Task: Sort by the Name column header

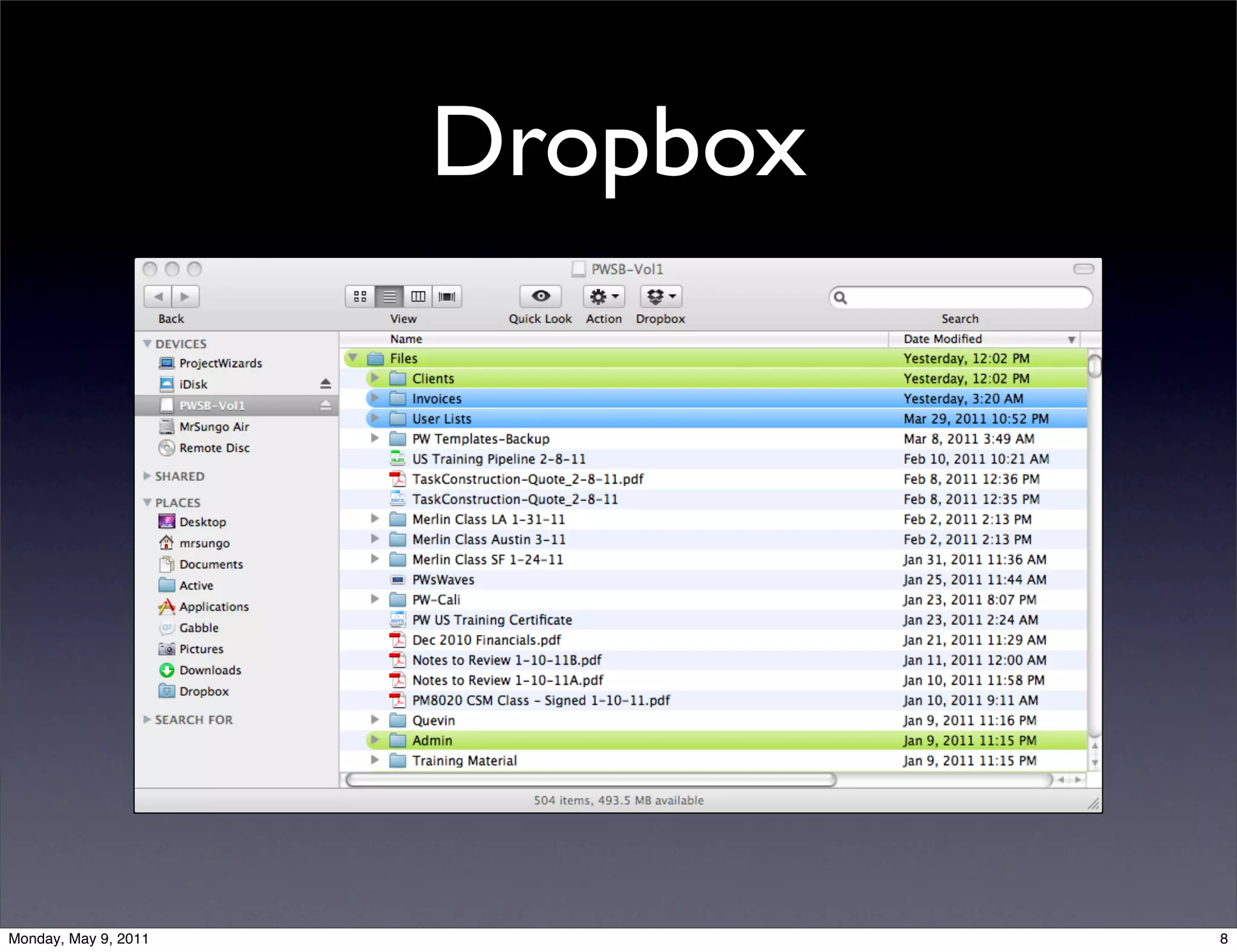Action: (x=614, y=339)
